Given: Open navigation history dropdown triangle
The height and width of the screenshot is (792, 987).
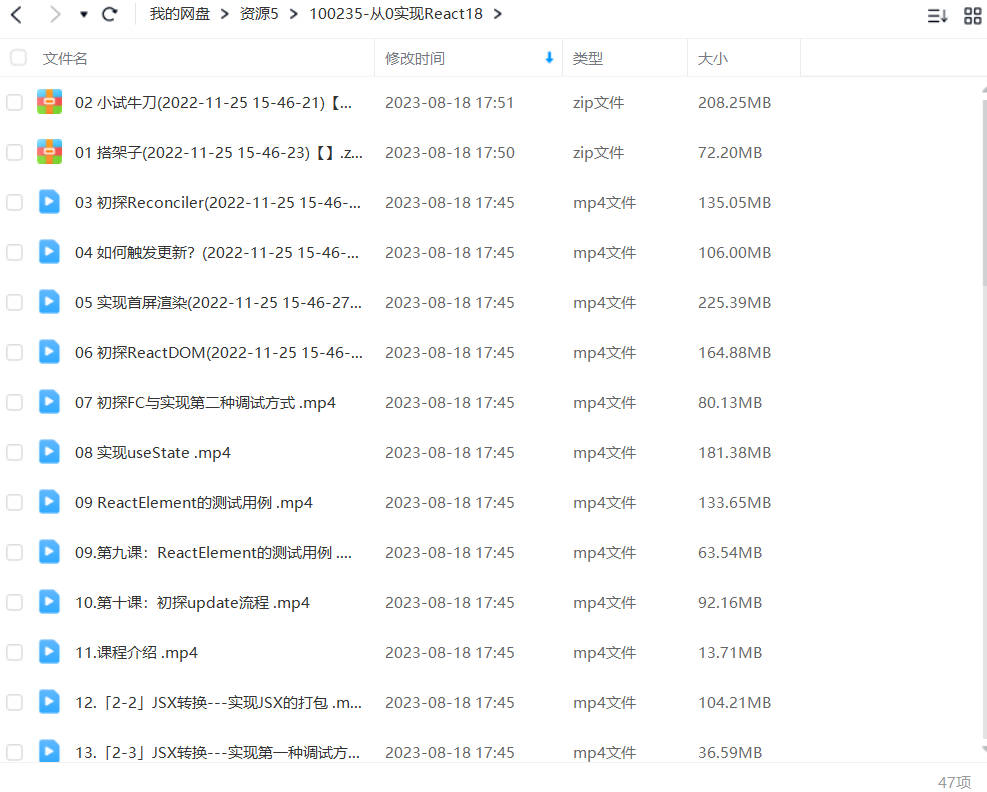Looking at the screenshot, I should tap(84, 14).
